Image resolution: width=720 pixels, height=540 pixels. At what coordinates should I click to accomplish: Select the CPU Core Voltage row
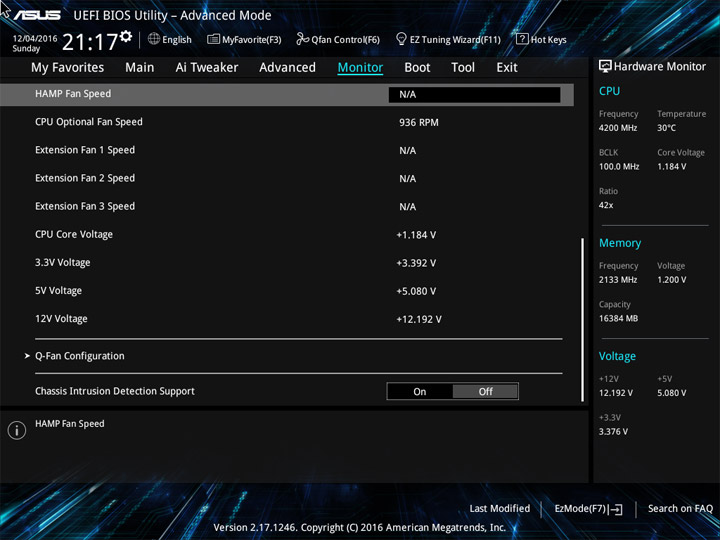point(287,235)
